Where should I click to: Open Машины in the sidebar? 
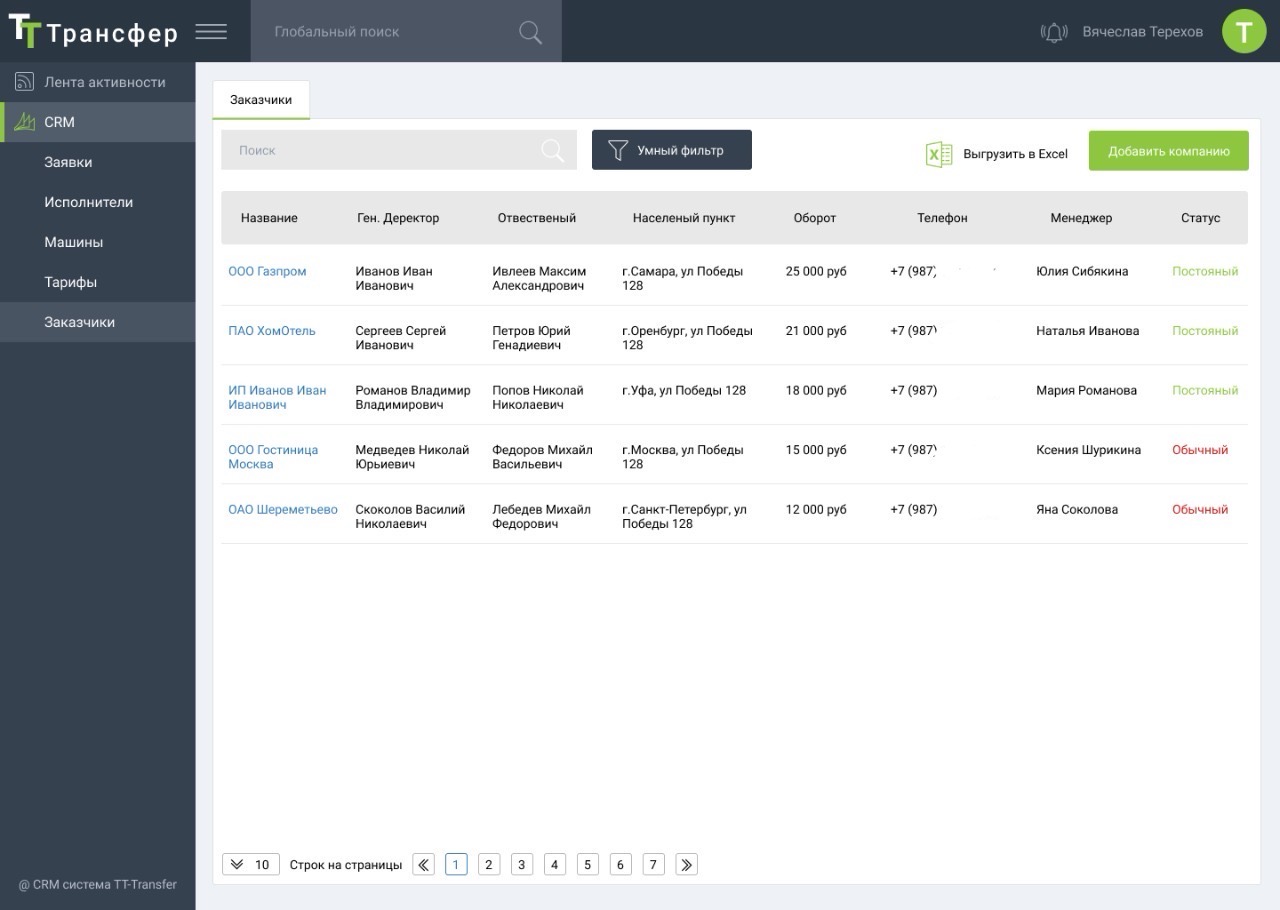[x=73, y=242]
